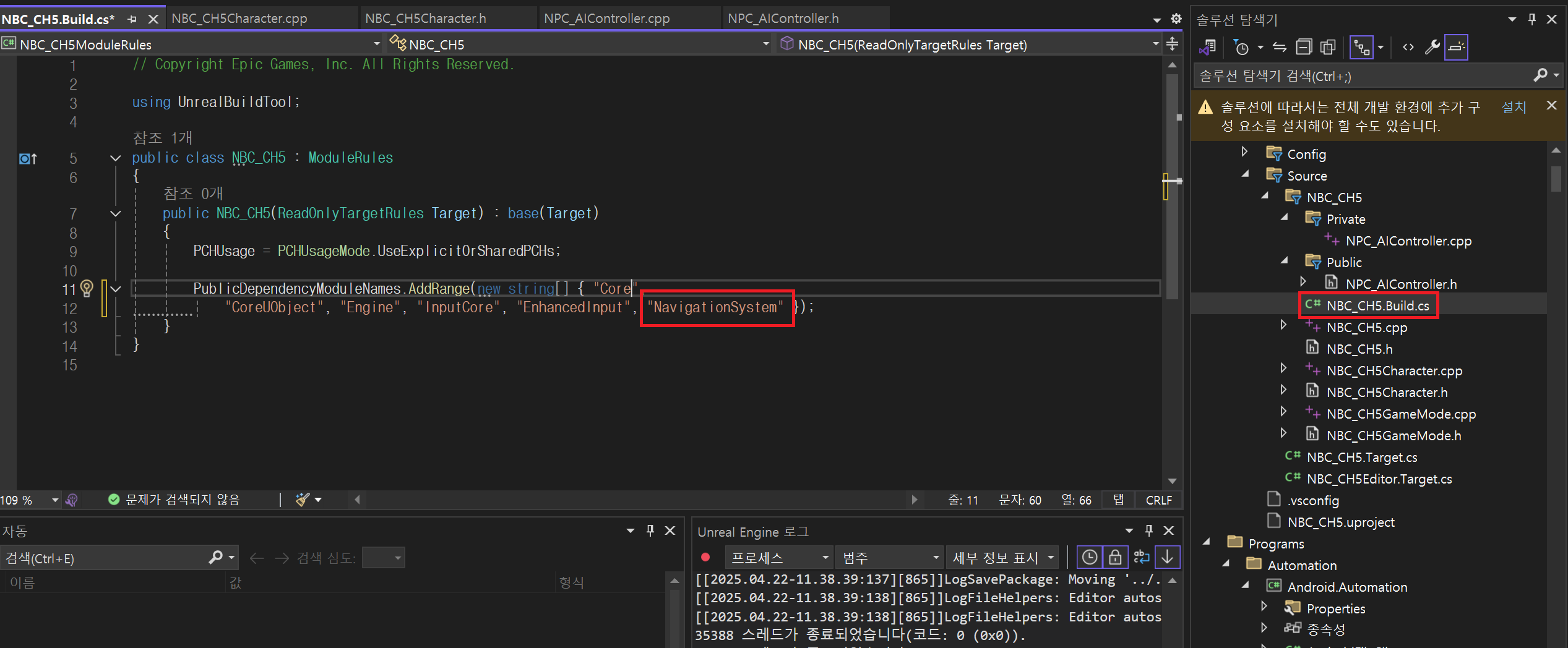Toggle the nested tree view button
Image resolution: width=1568 pixels, height=648 pixels.
click(x=1362, y=47)
